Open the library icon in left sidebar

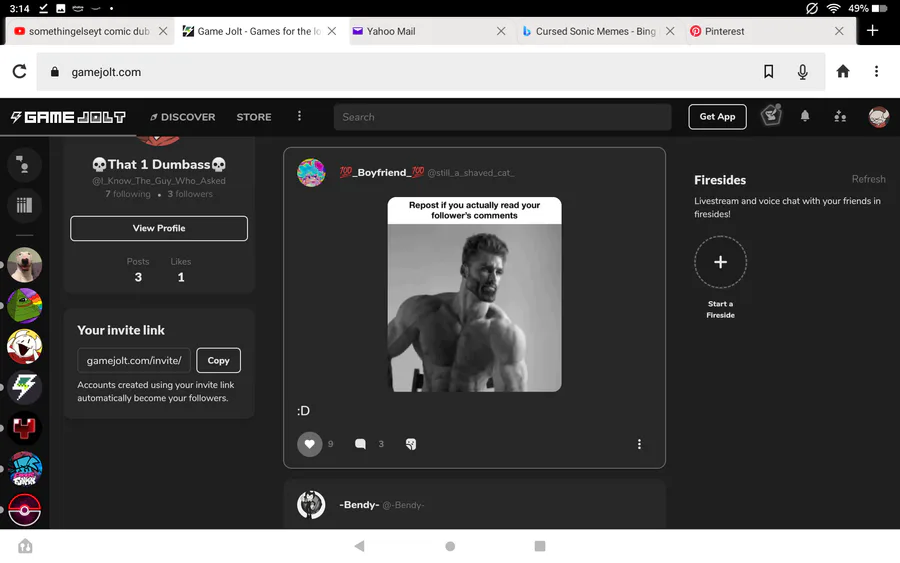click(x=24, y=205)
